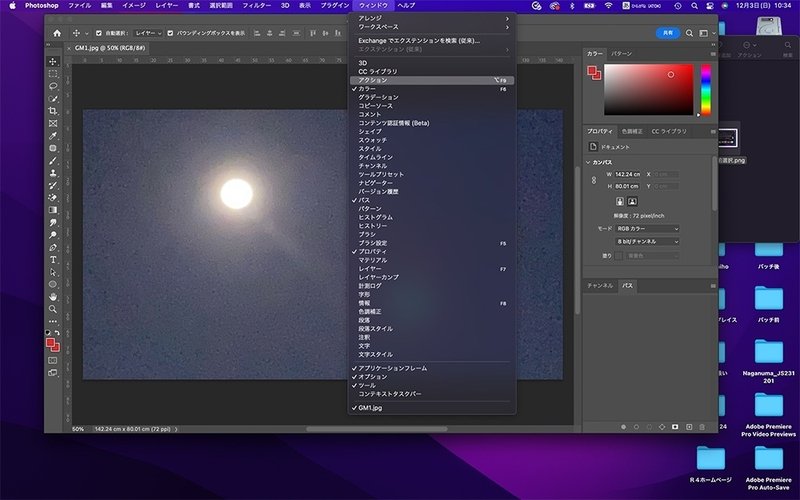The image size is (800, 500).
Task: Select the Dodge tool
Action: click(53, 235)
